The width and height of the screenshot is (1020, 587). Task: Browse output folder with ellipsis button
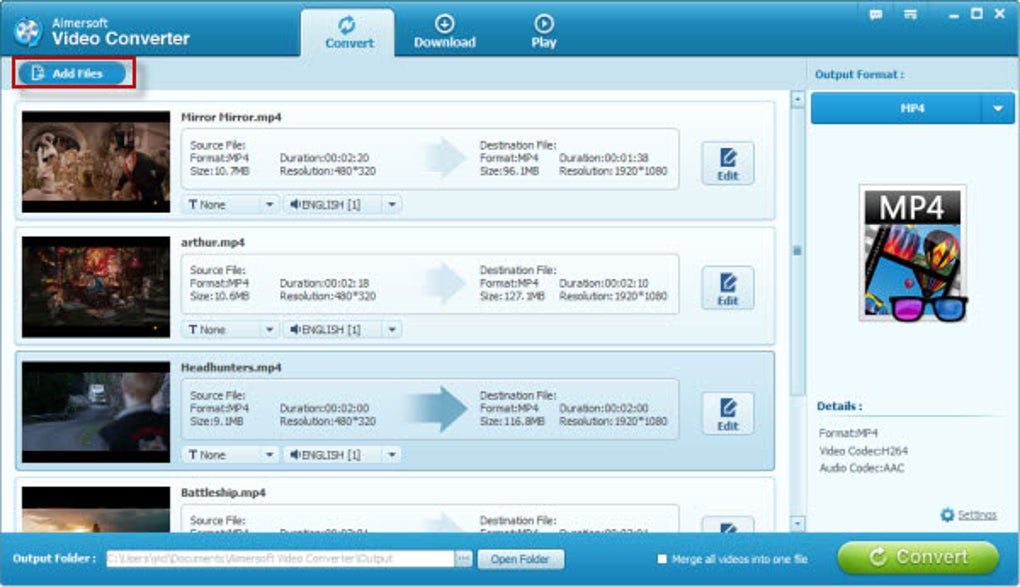click(x=463, y=558)
